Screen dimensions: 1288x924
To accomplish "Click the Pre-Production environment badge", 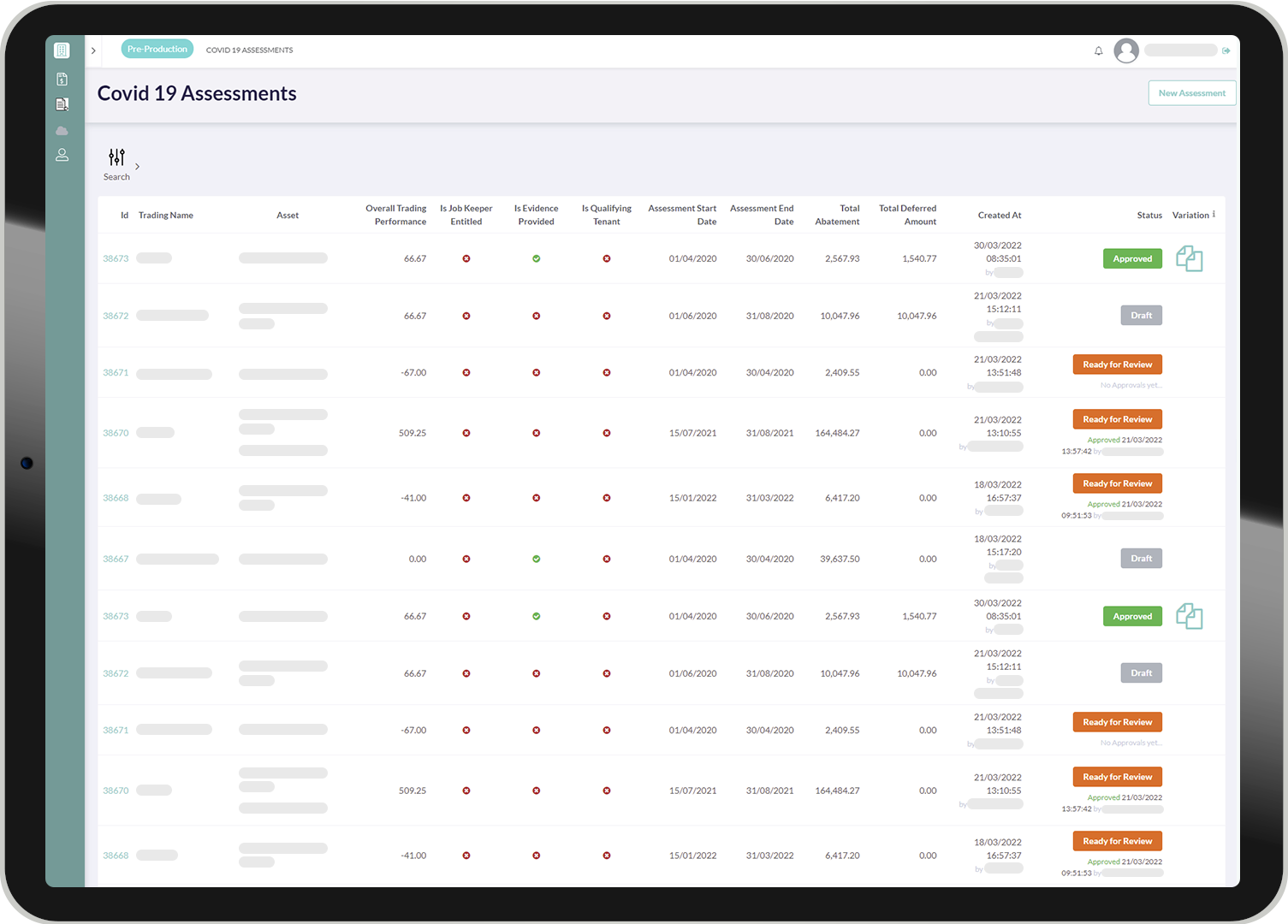I will coord(157,50).
